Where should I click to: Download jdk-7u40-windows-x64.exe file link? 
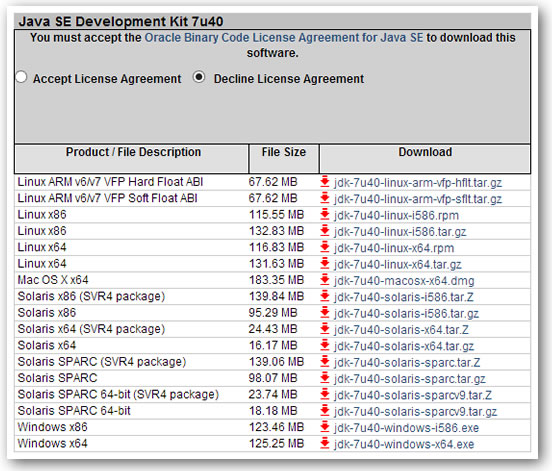point(404,444)
